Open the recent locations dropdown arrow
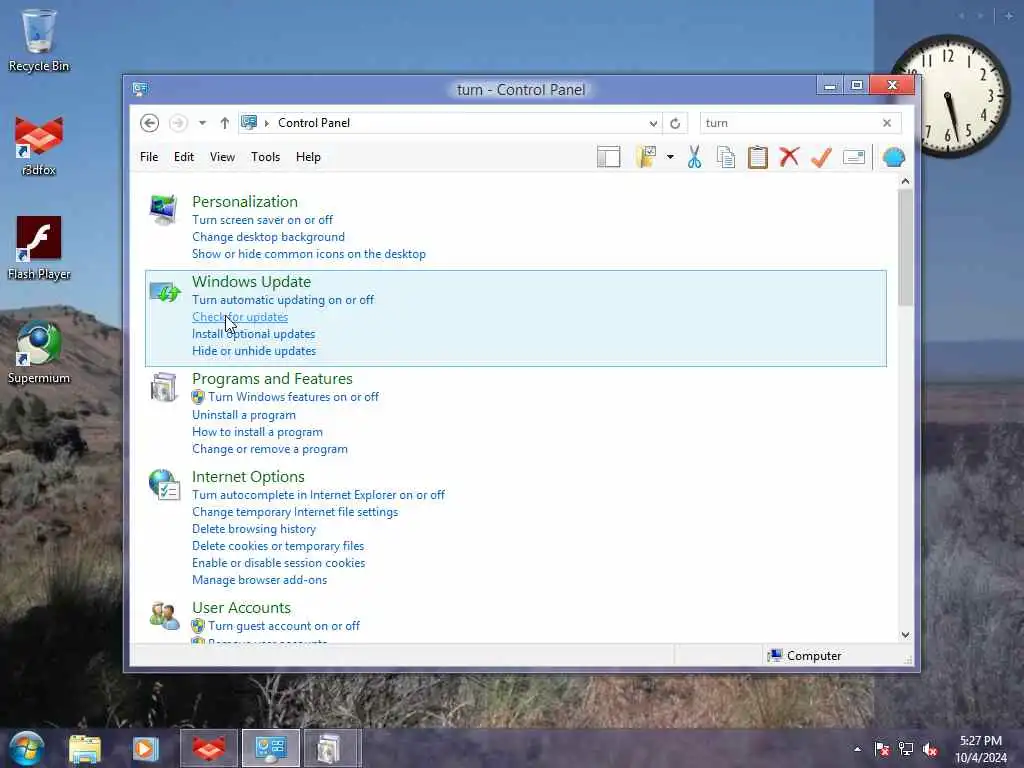This screenshot has height=768, width=1024. pyautogui.click(x=202, y=123)
